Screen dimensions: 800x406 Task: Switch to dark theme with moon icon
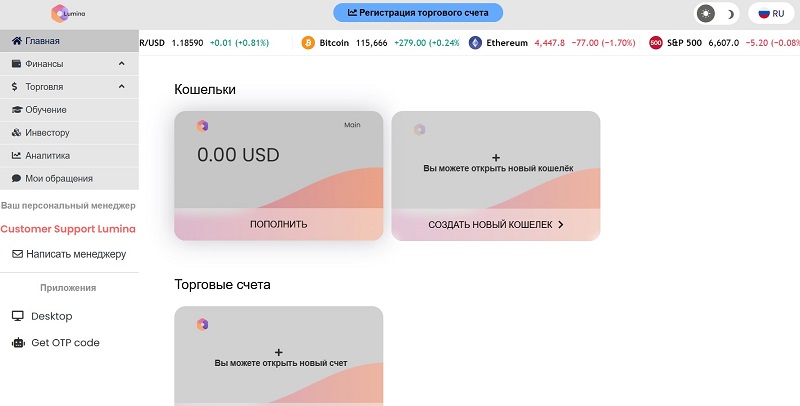tap(730, 14)
